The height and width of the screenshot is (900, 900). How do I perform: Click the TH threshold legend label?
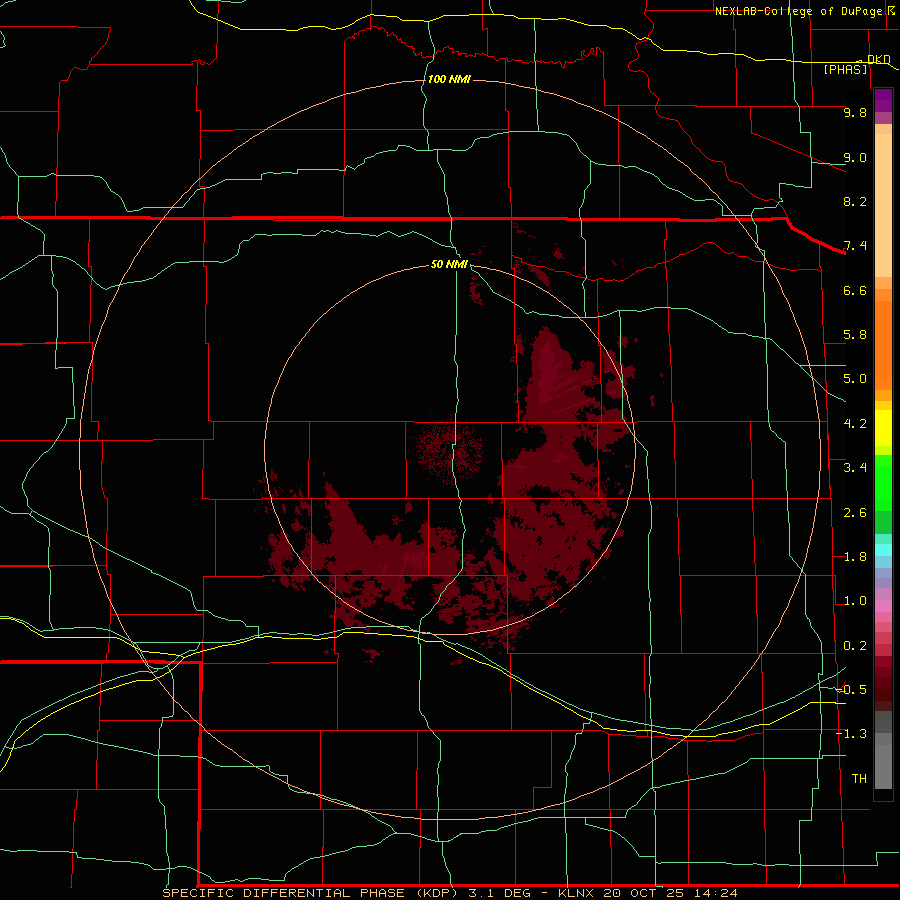coord(859,779)
